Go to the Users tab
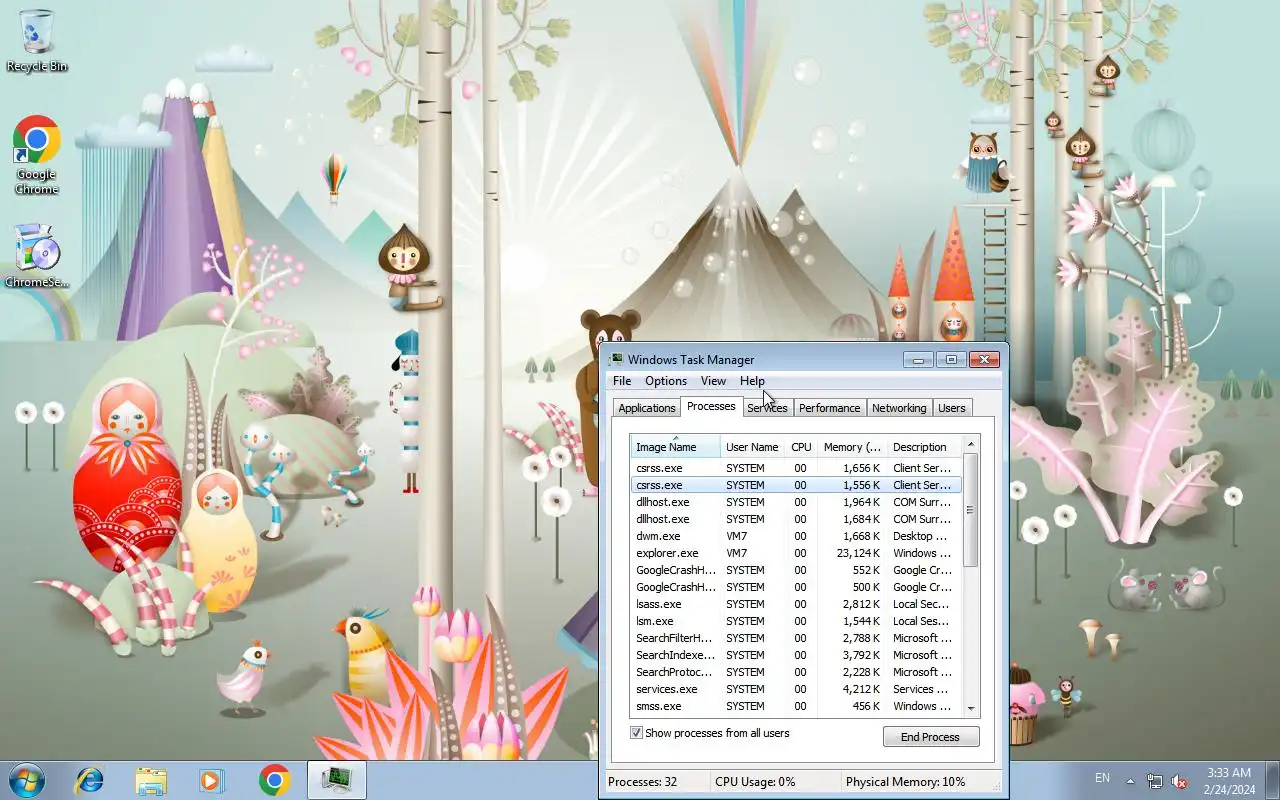Screen dimensions: 1280x800 pyautogui.click(x=952, y=408)
